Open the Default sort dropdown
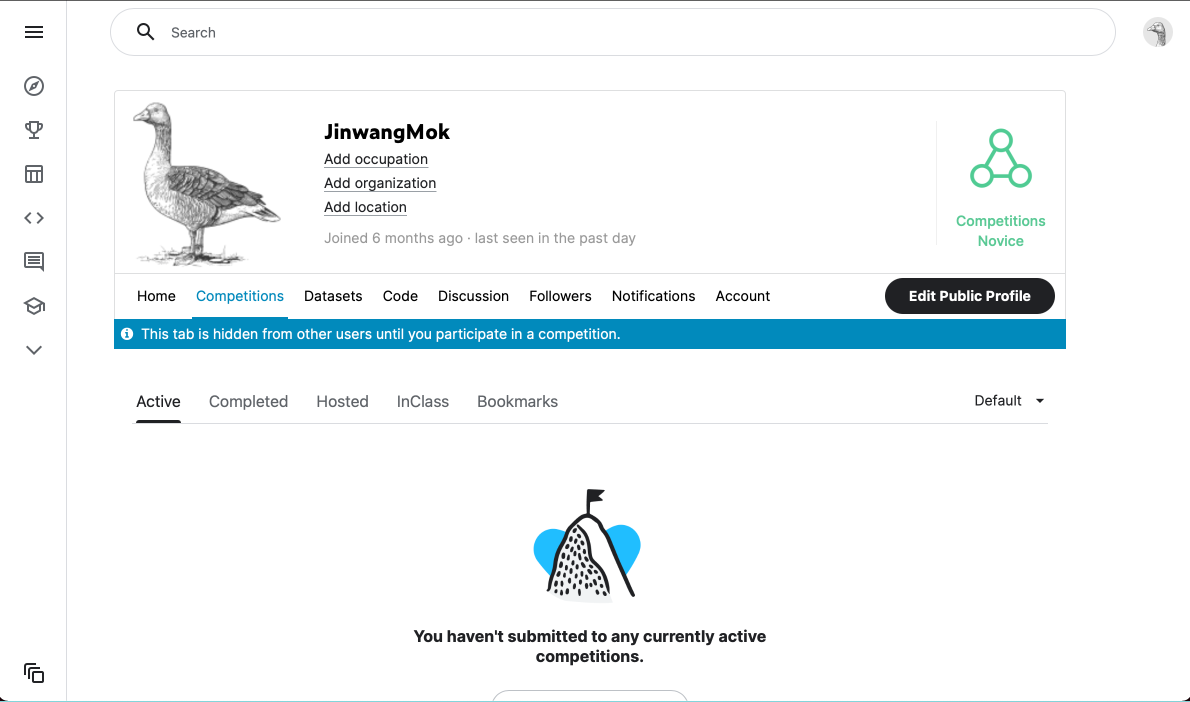This screenshot has width=1190, height=702. pos(1009,401)
